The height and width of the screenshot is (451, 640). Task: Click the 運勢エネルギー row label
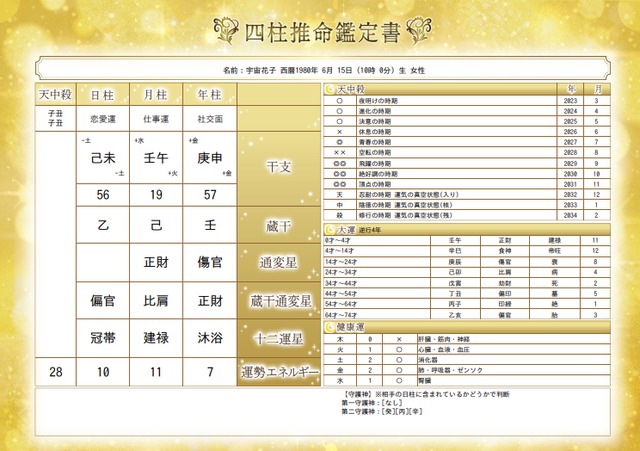[279, 372]
